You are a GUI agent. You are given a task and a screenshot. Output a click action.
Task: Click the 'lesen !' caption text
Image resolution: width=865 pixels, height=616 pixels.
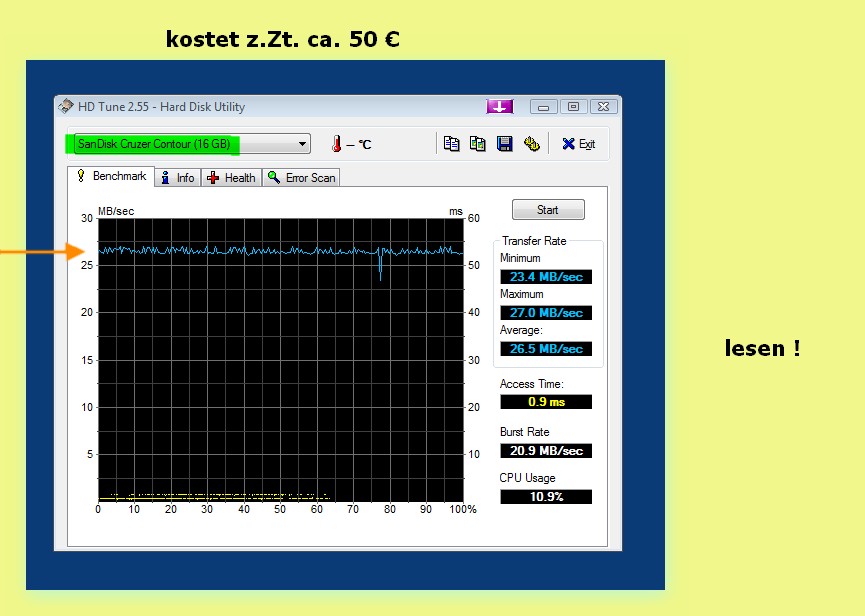(762, 348)
